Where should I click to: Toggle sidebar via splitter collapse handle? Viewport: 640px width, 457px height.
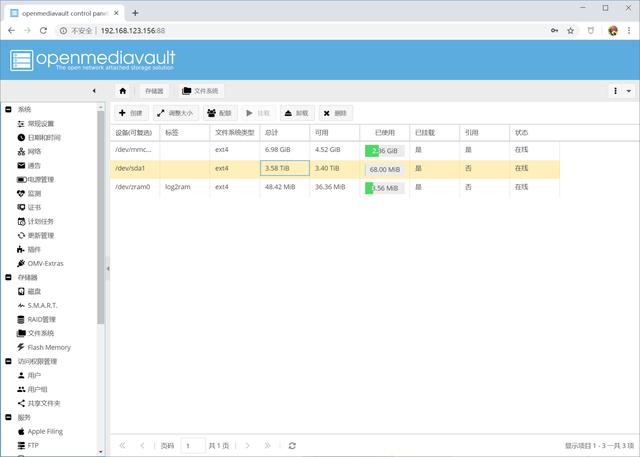pos(108,268)
